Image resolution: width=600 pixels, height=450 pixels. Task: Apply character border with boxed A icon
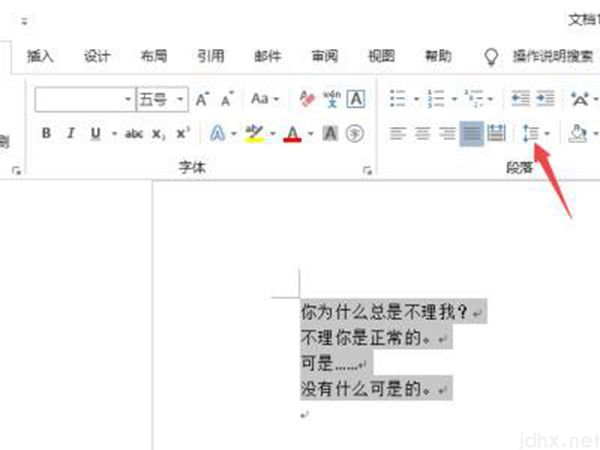[356, 99]
